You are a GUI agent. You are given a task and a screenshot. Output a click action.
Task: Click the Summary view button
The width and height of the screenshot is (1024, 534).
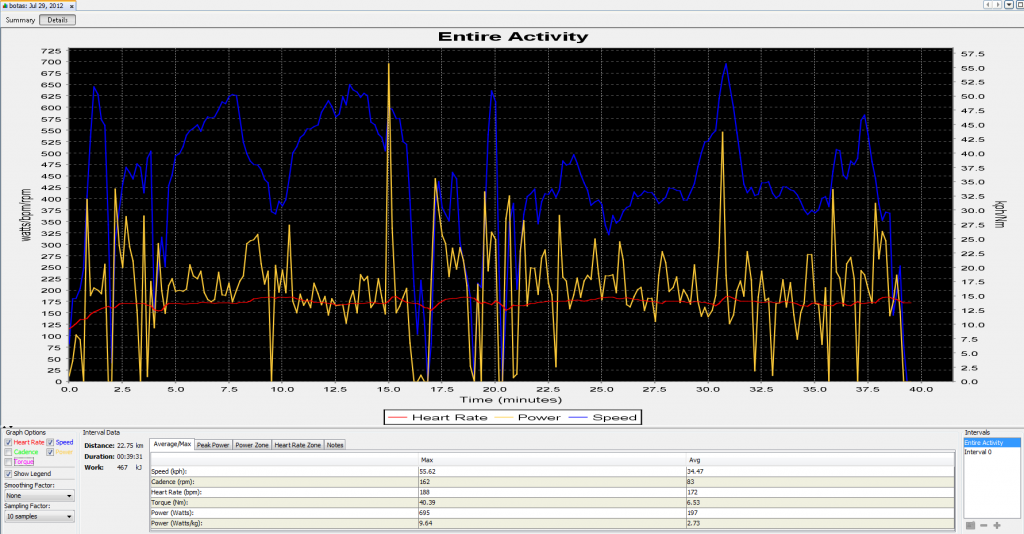coord(20,20)
